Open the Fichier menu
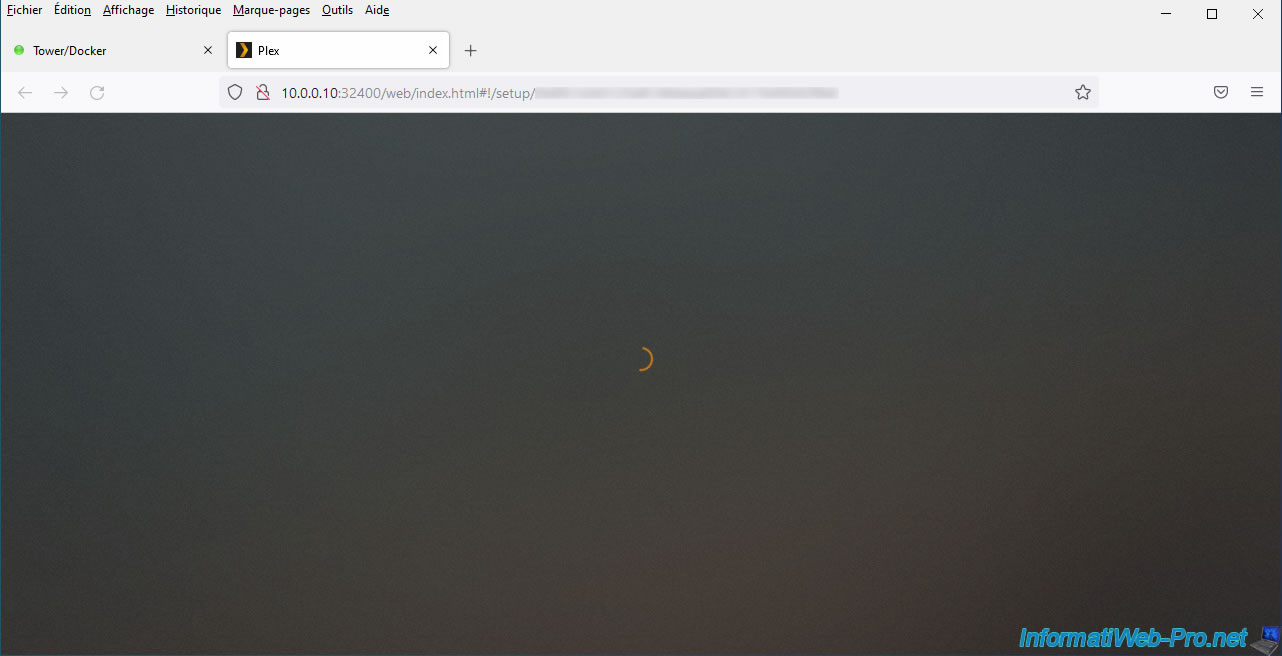The image size is (1282, 656). [x=24, y=10]
